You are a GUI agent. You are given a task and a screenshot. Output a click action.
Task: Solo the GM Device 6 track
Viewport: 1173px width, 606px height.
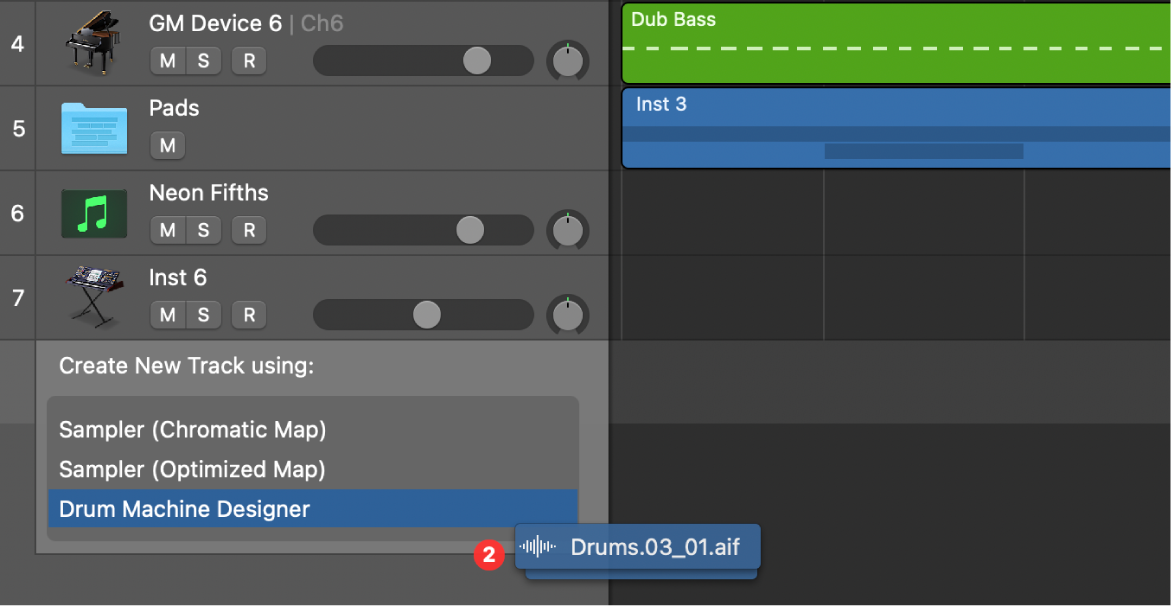204,61
